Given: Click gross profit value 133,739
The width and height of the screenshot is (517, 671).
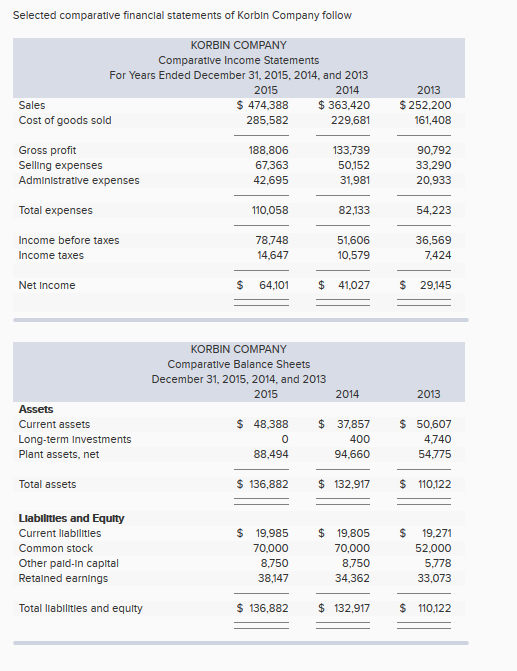Looking at the screenshot, I should (x=351, y=150).
